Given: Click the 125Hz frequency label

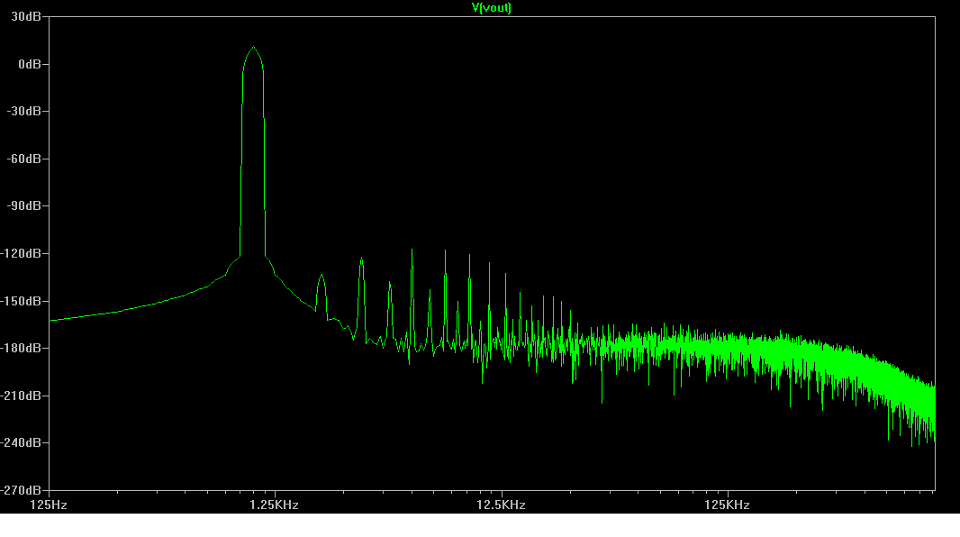Looking at the screenshot, I should [x=48, y=505].
